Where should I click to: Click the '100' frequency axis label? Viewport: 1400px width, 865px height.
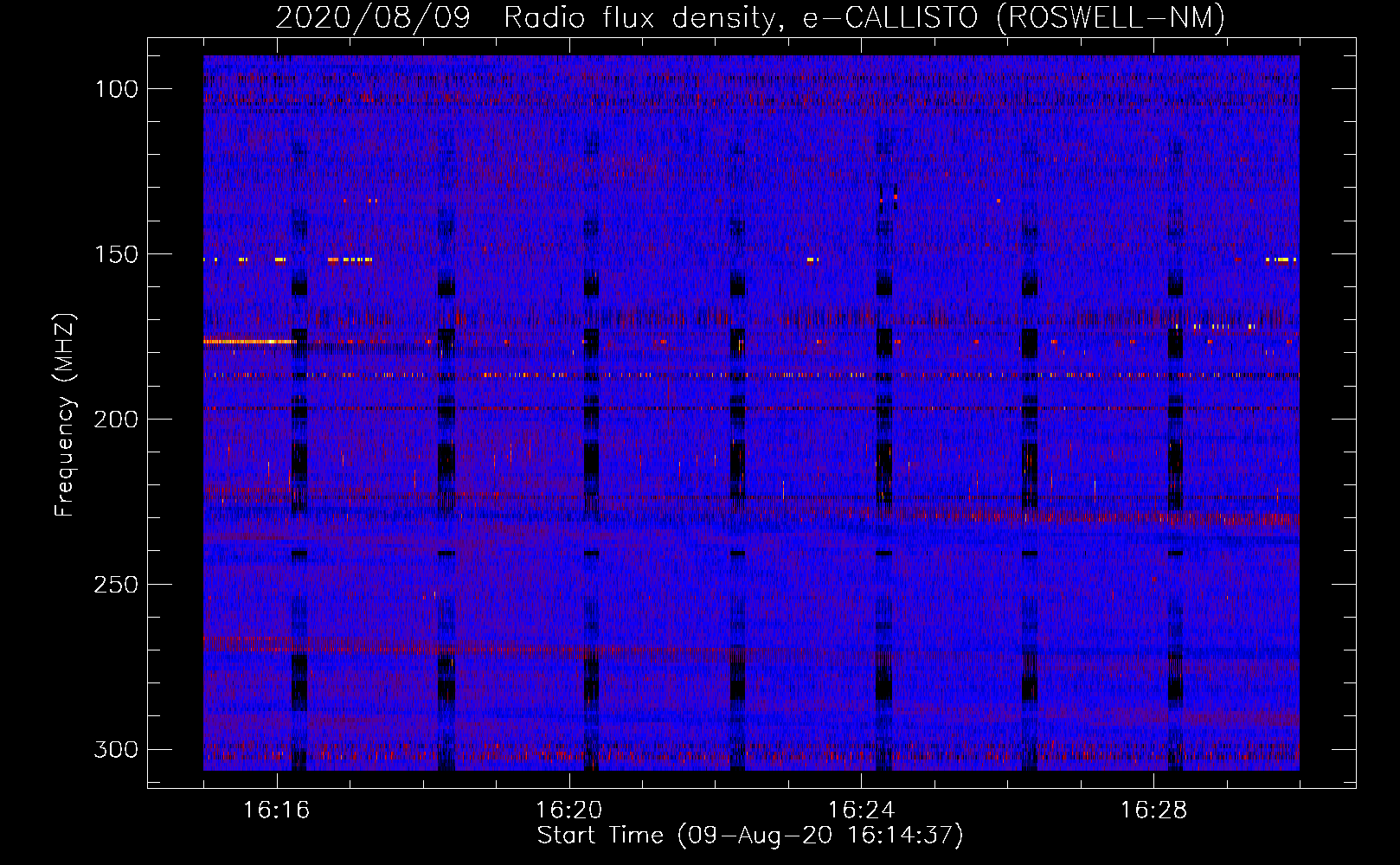pyautogui.click(x=115, y=89)
